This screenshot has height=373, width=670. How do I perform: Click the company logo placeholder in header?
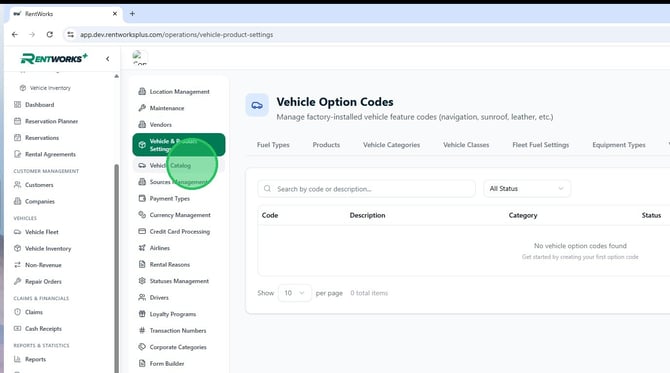[140, 58]
